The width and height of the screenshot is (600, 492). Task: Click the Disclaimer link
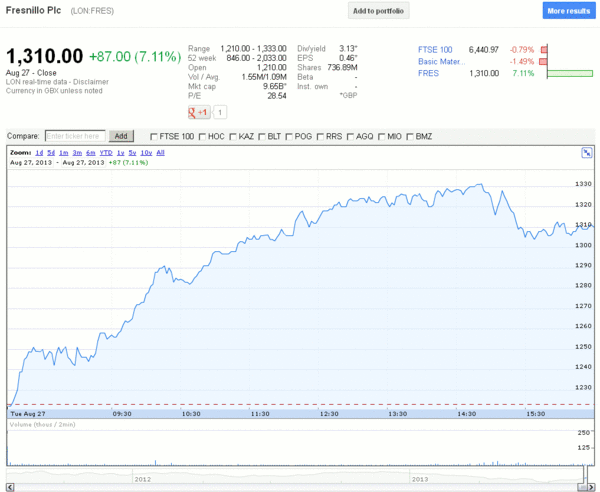91,82
